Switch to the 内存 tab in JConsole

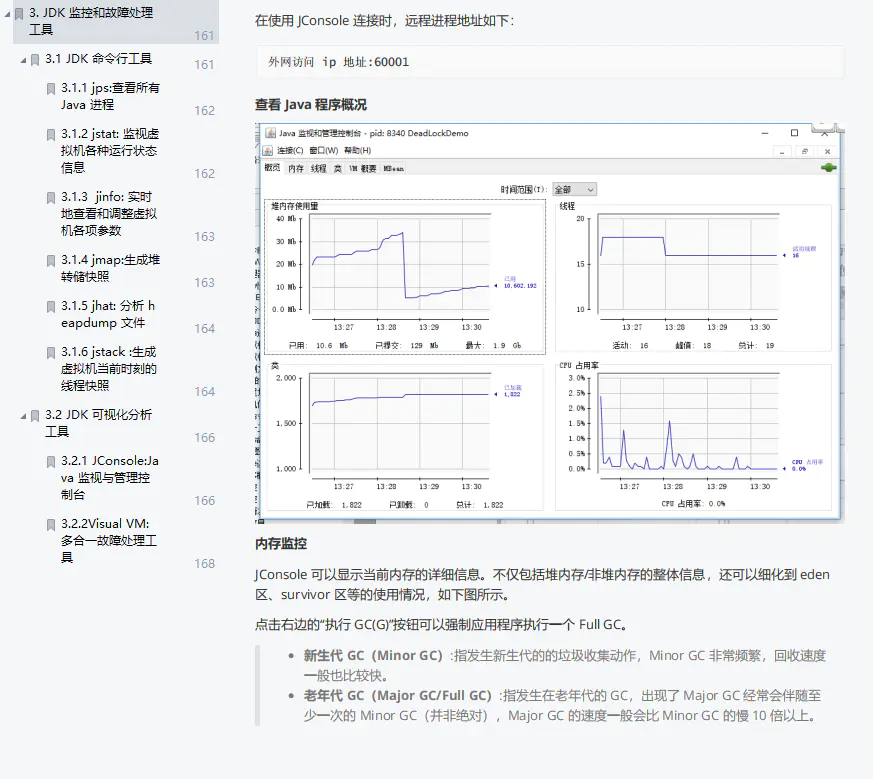[296, 168]
